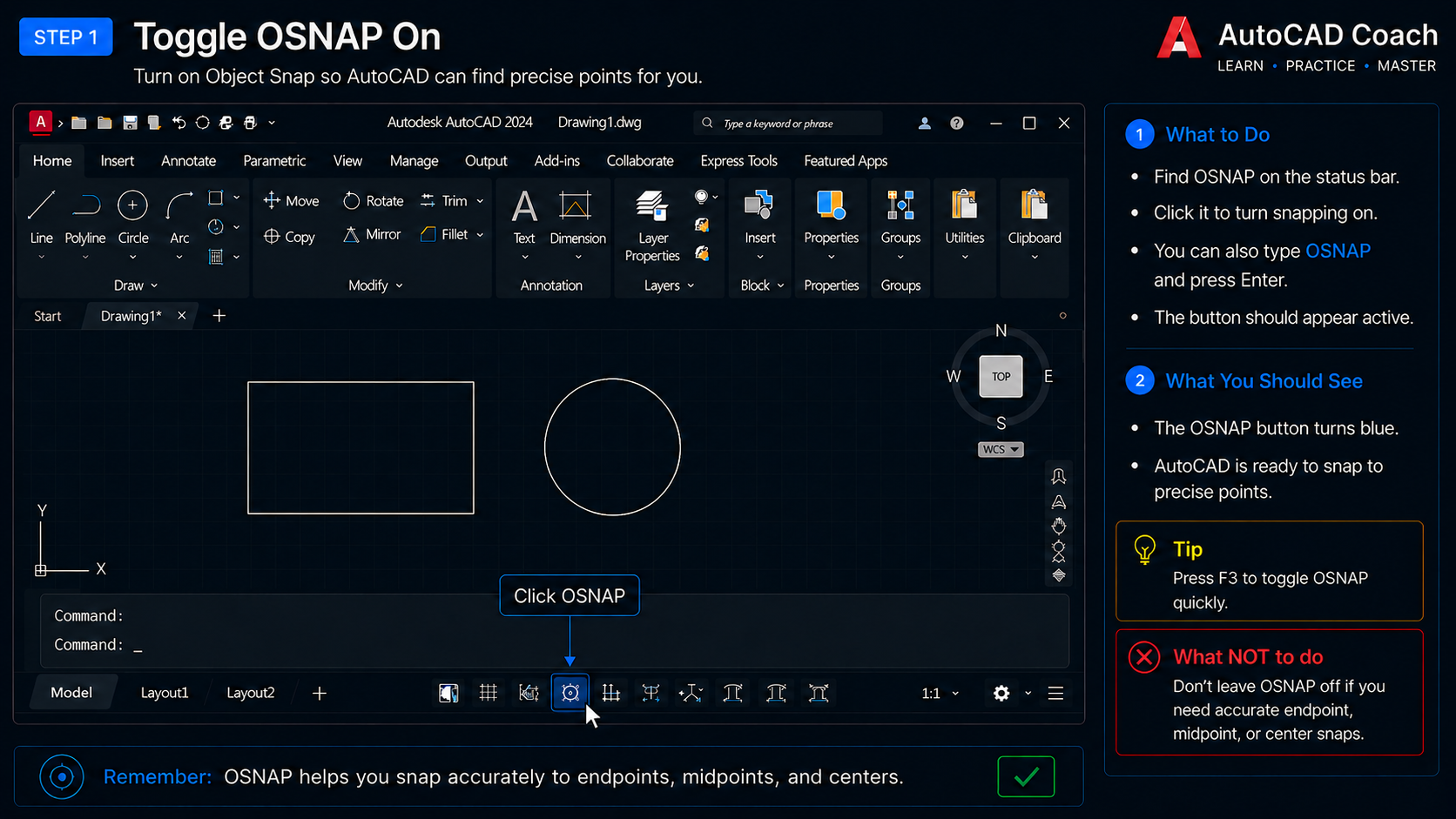Click the AutoCAD application menu button

click(x=40, y=123)
